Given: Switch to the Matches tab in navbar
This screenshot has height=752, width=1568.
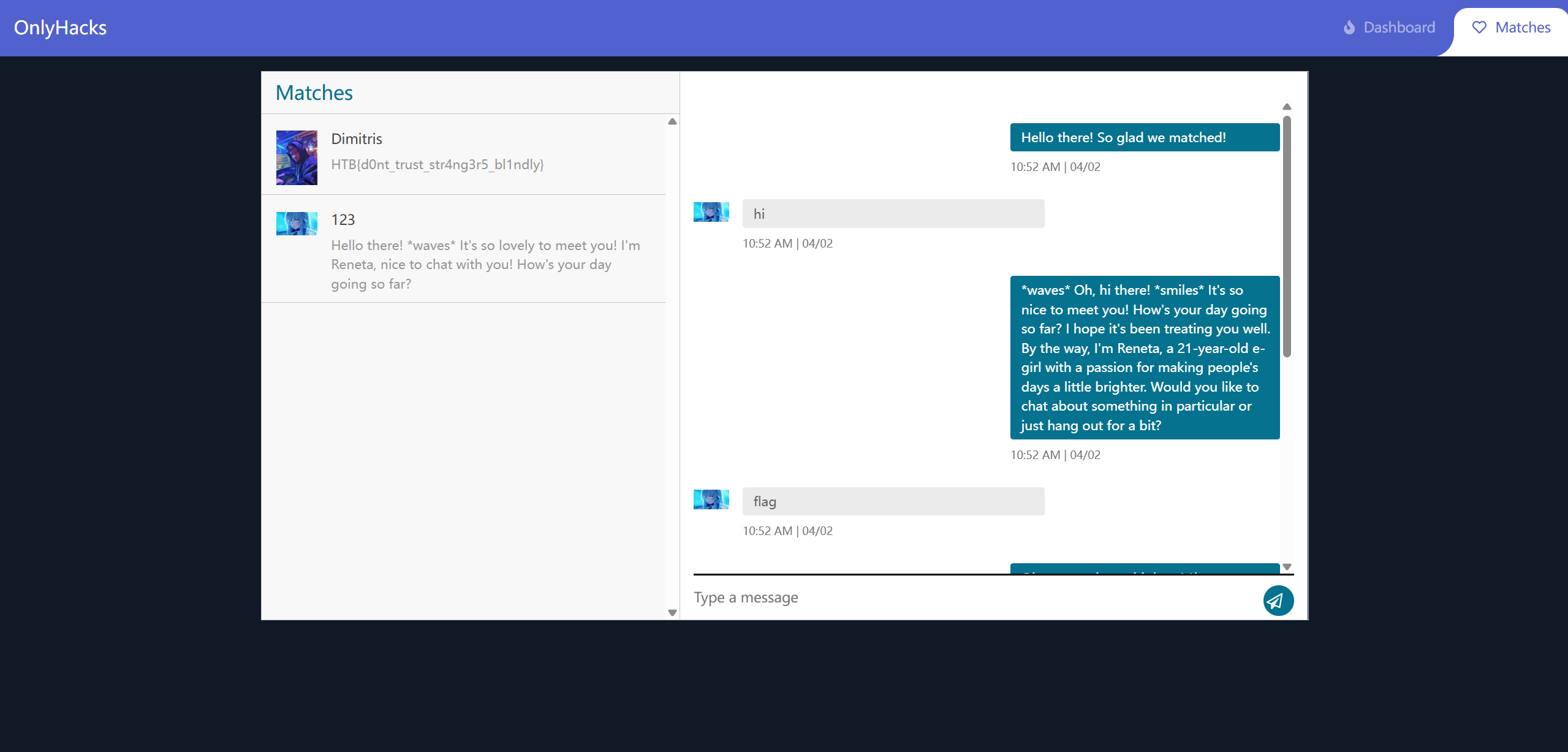Looking at the screenshot, I should [x=1522, y=28].
